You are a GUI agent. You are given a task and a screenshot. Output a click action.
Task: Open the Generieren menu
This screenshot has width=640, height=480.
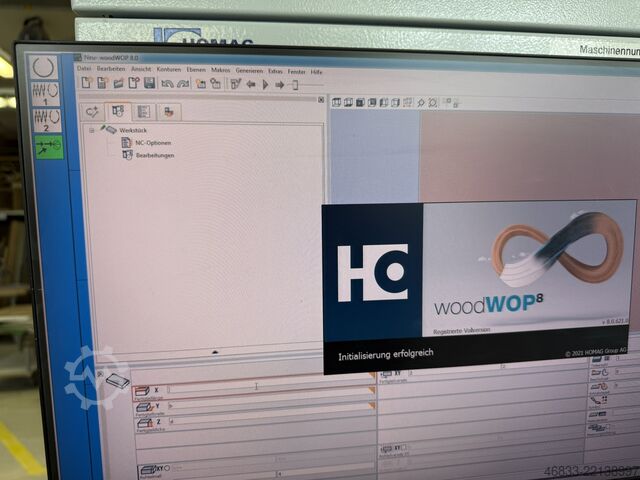coord(249,71)
